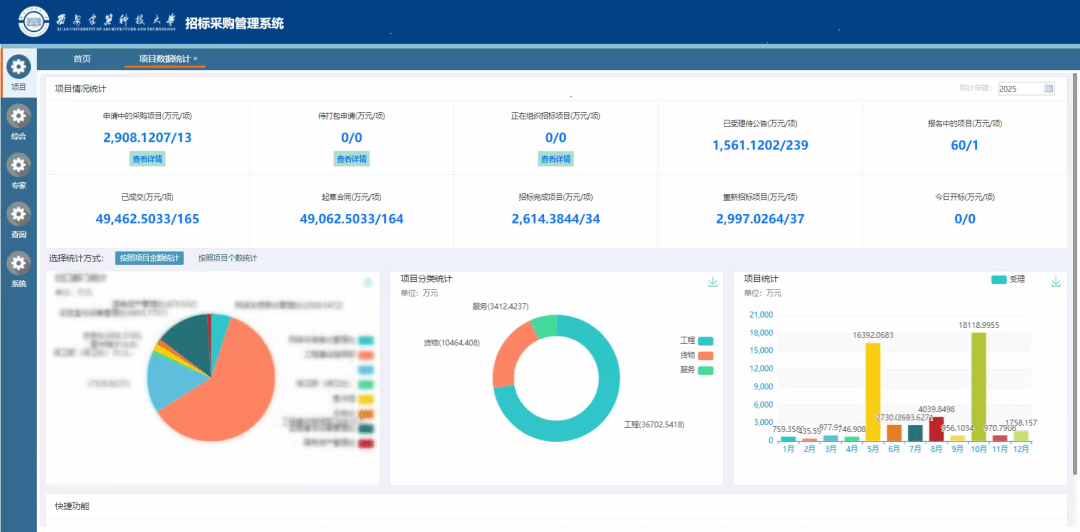1080x532 pixels.
Task: Download the 项目分类统计 chart image
Action: pyautogui.click(x=712, y=283)
